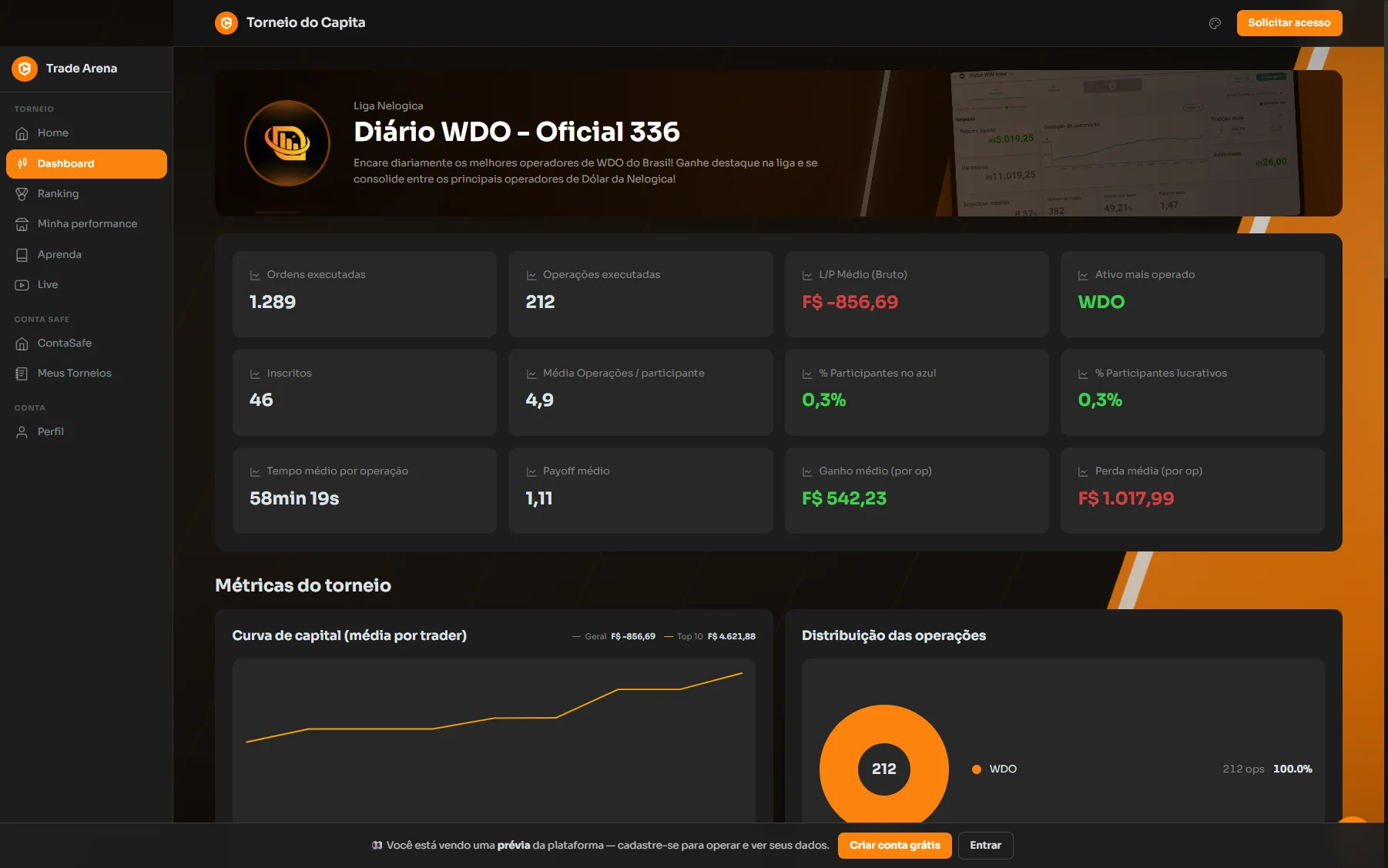The image size is (1388, 868).
Task: Click chart icon beside % Participantes no azul
Action: tap(807, 374)
